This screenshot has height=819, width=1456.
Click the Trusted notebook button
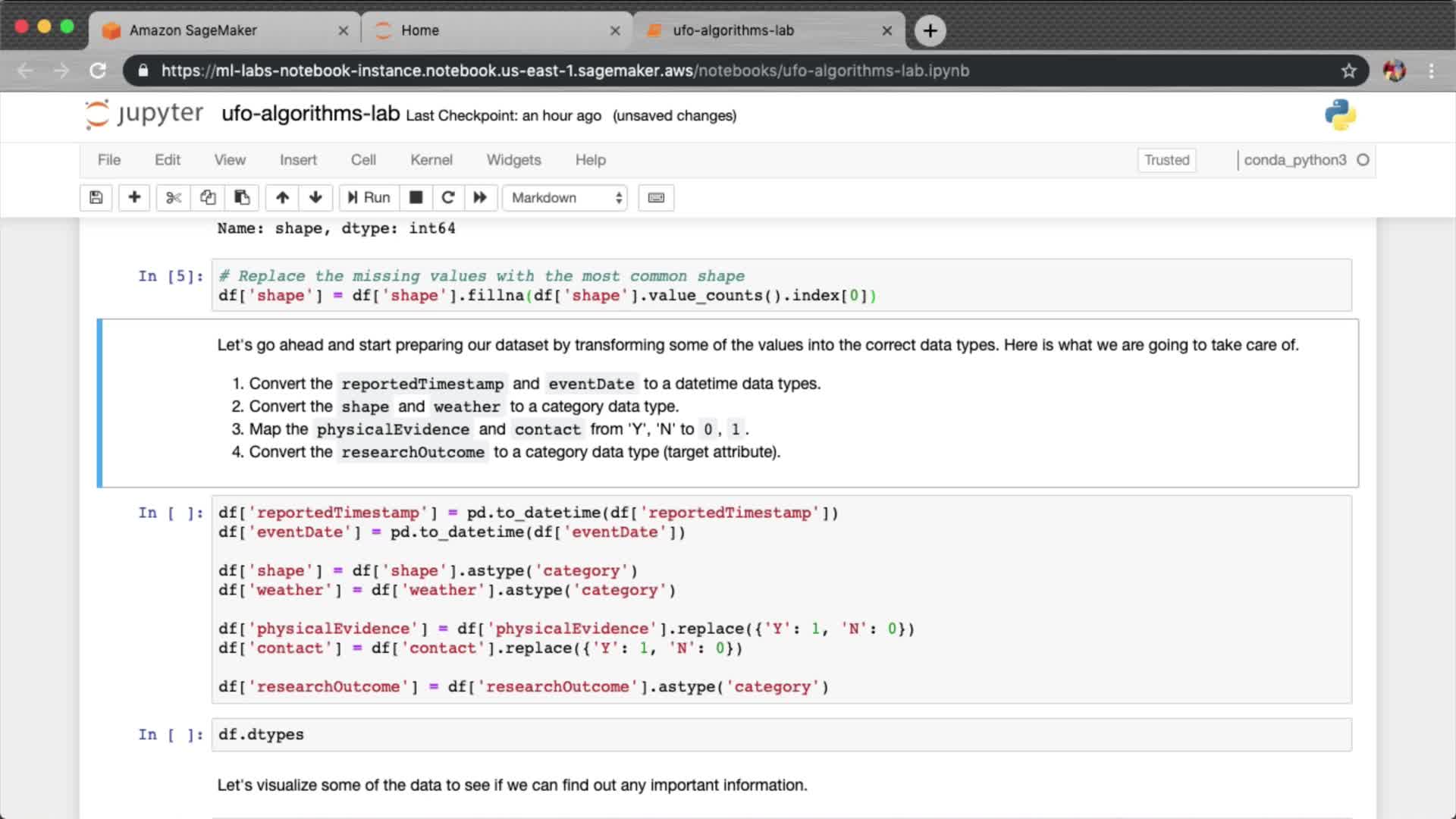(x=1166, y=160)
